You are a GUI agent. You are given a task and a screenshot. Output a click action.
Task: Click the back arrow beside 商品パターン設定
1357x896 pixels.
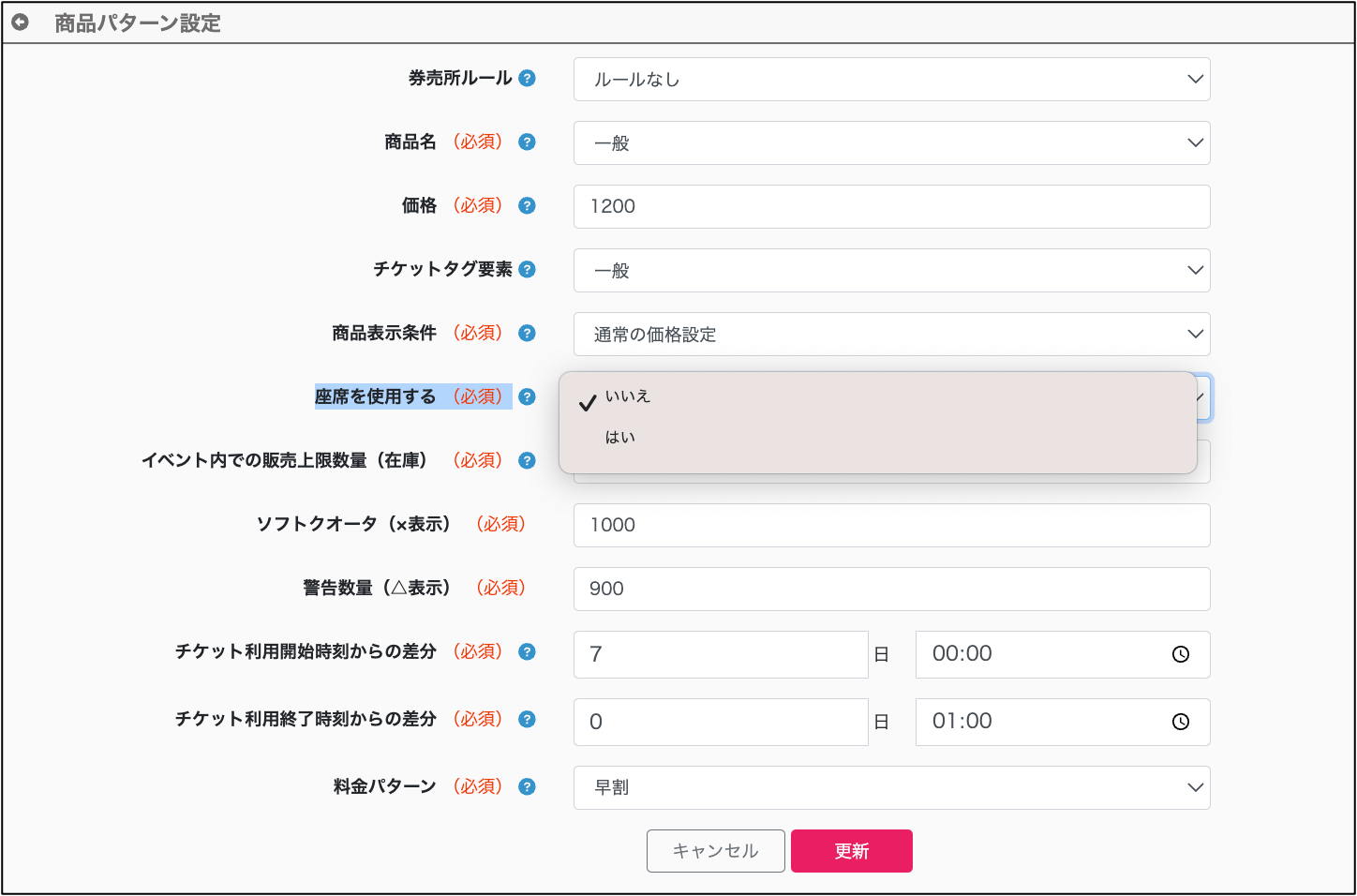20,22
